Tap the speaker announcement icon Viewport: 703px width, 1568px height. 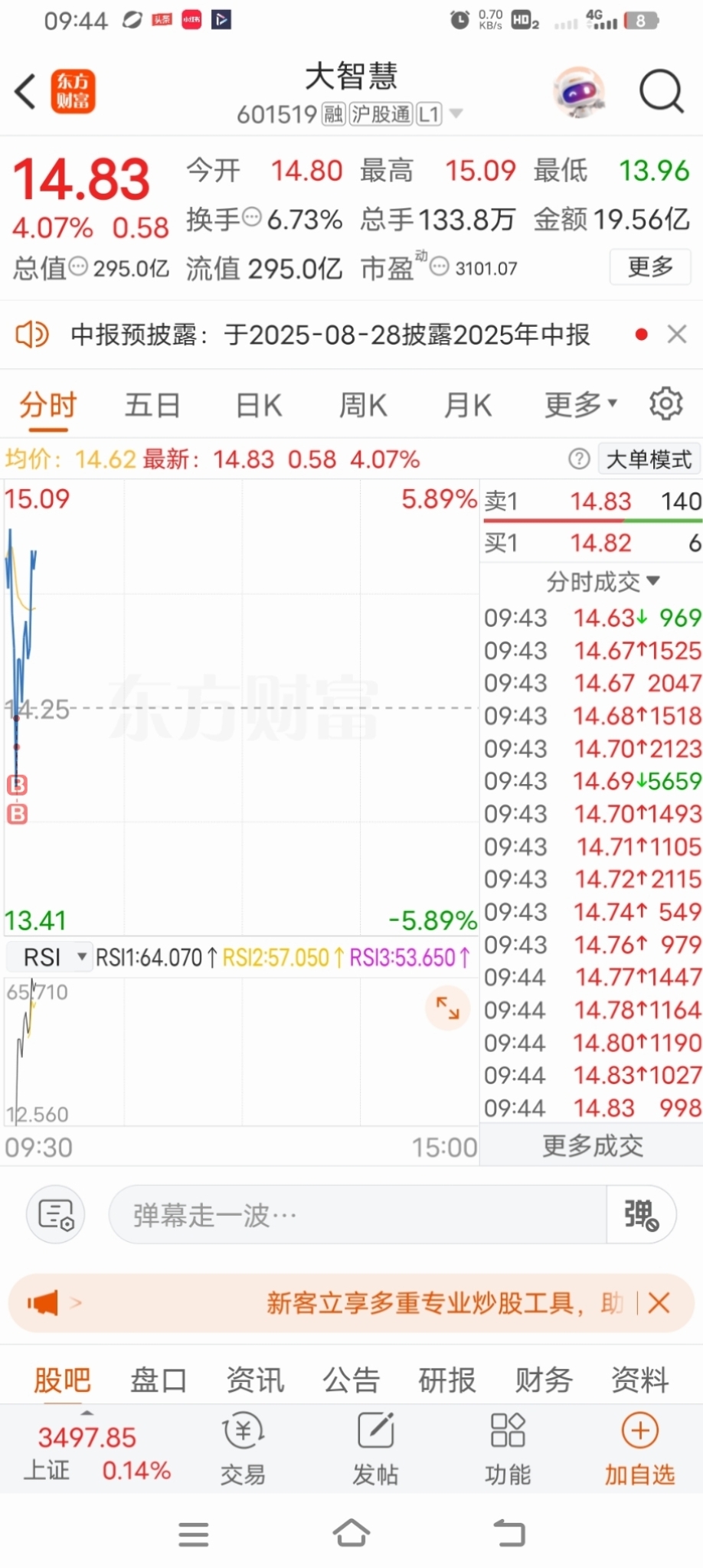32,335
